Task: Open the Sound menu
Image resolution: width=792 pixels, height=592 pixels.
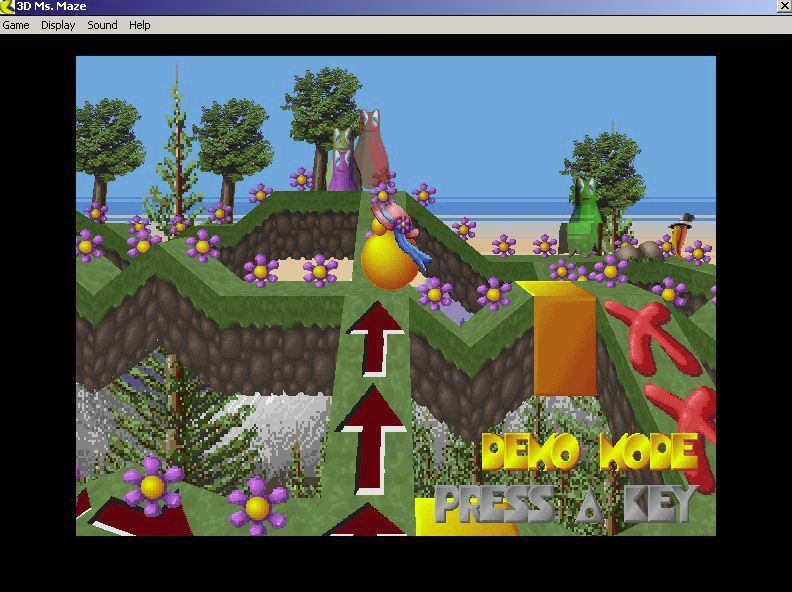Action: [102, 25]
